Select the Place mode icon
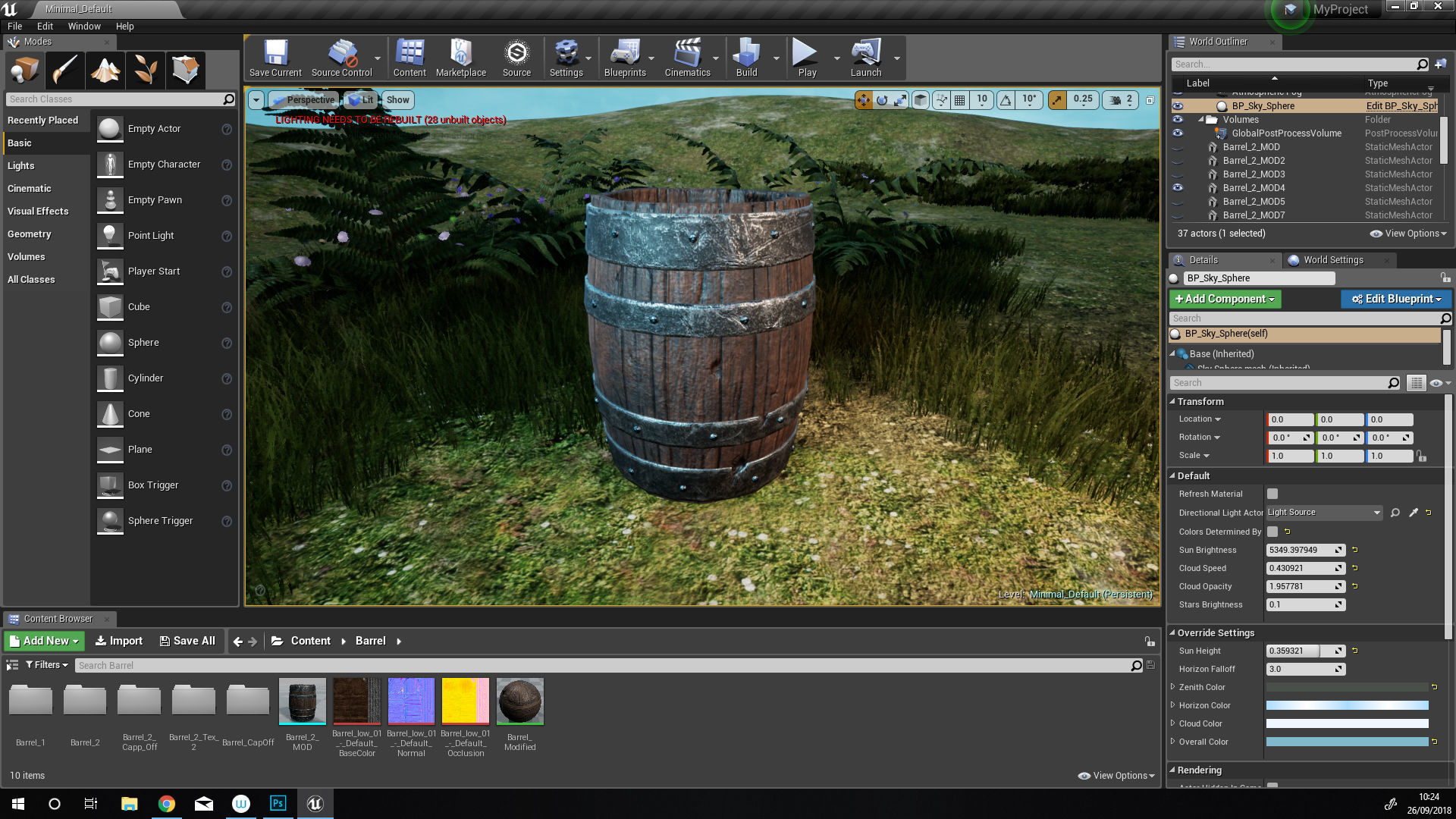 (24, 70)
